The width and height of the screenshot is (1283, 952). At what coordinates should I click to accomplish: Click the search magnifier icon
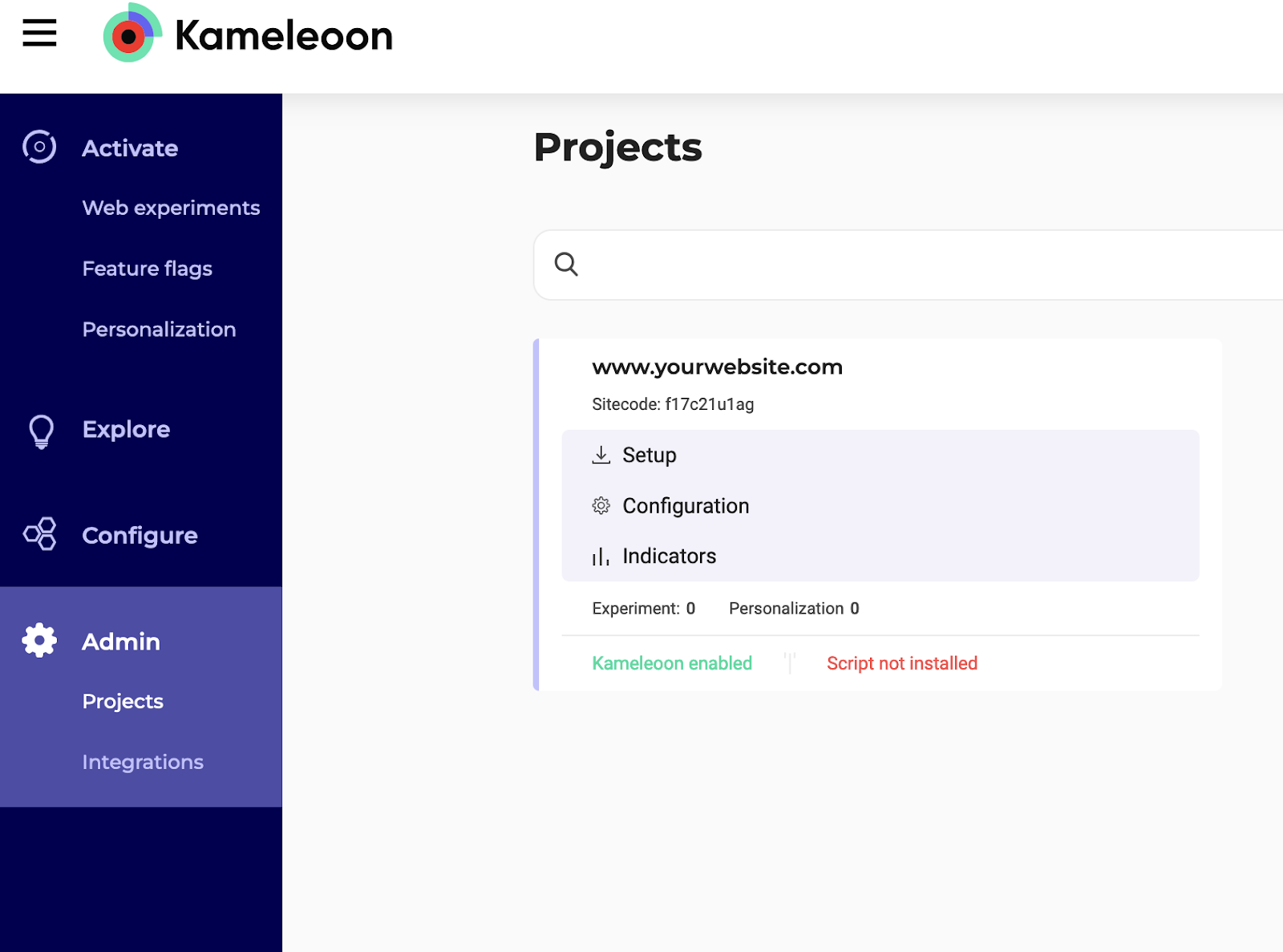[x=567, y=264]
